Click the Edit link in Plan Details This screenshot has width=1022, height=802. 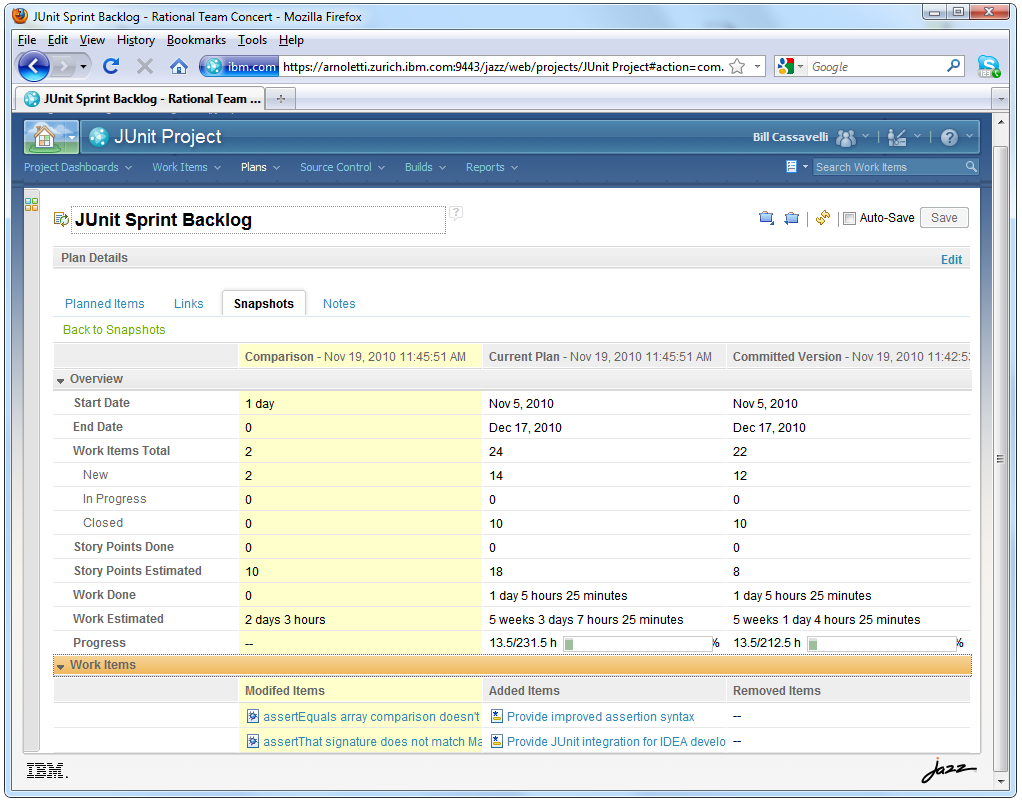[951, 260]
